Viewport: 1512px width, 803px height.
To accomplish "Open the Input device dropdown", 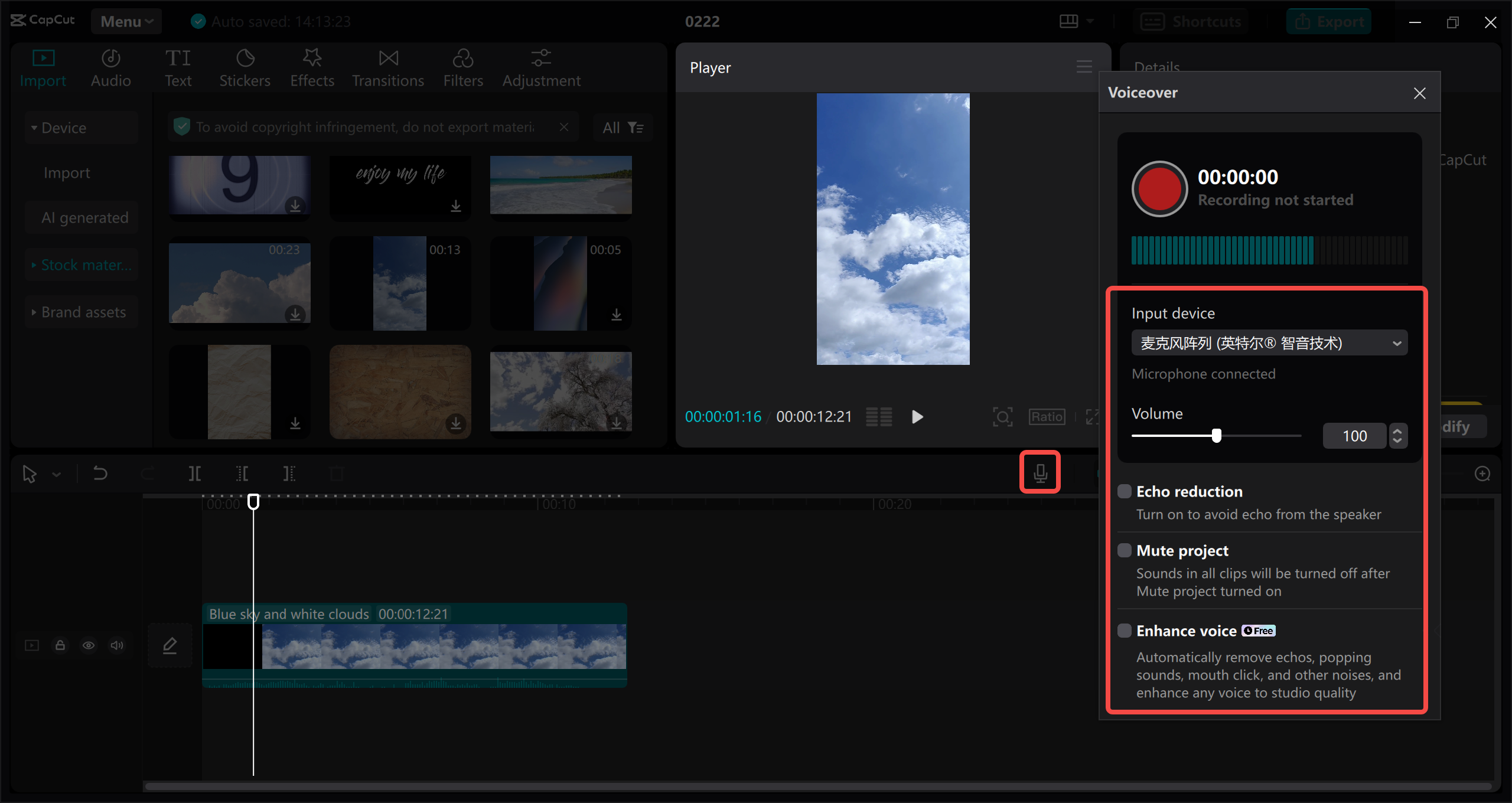I will (1269, 343).
